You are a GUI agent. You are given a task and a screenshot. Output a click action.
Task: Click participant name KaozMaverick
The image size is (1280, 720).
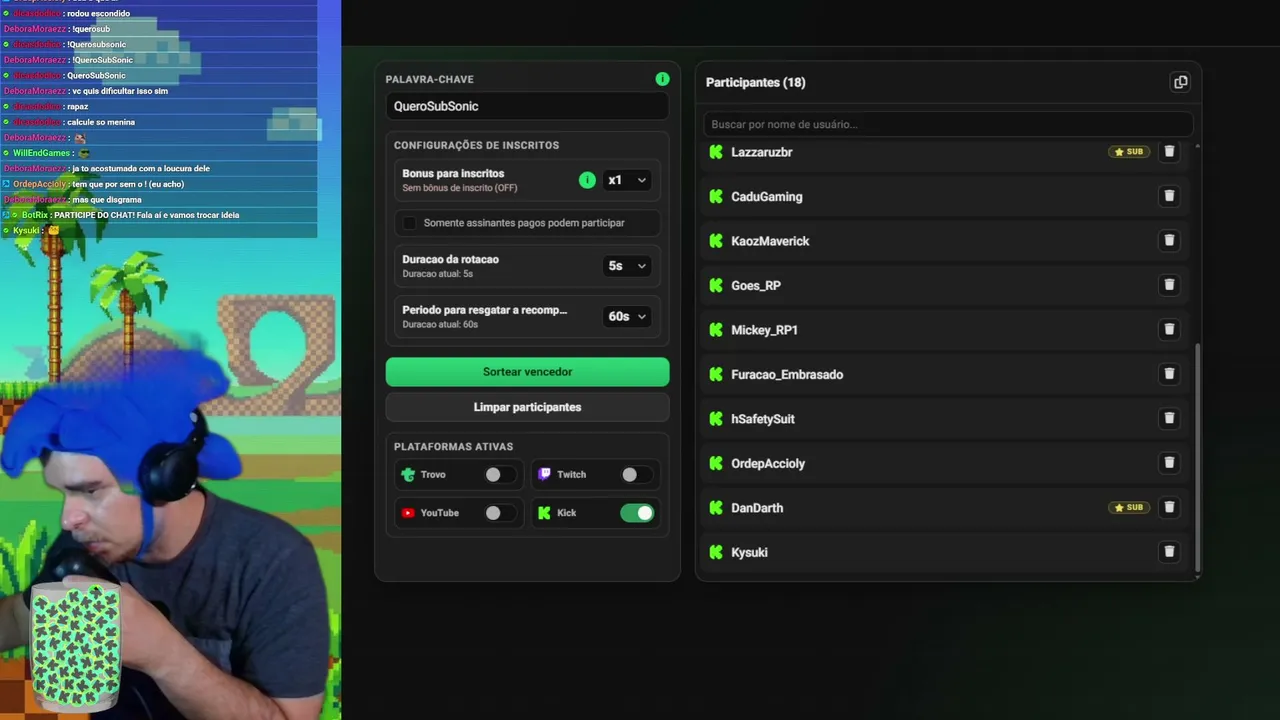[x=770, y=241]
